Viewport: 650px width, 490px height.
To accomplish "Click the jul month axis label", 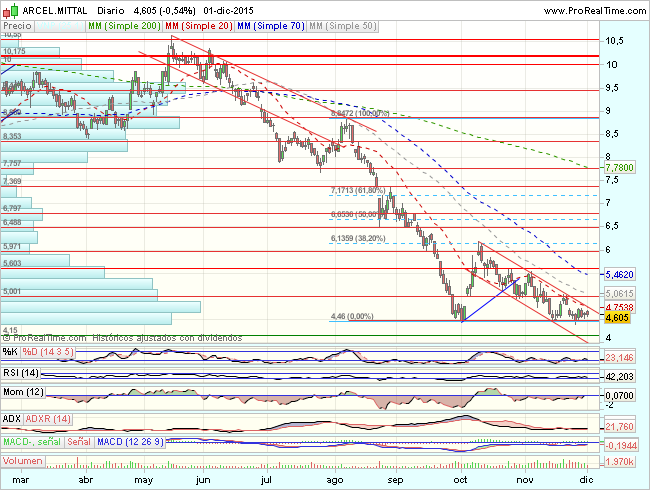I will [x=266, y=480].
